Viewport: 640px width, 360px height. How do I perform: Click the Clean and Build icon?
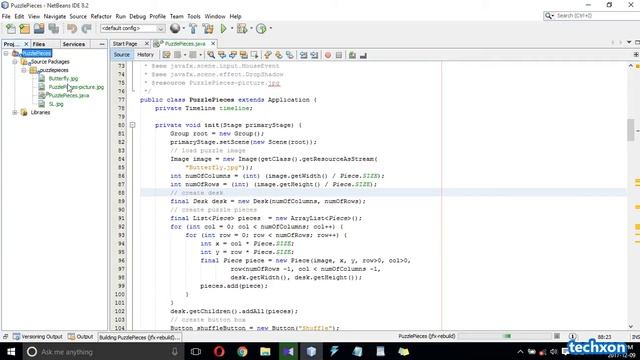[x=208, y=28]
